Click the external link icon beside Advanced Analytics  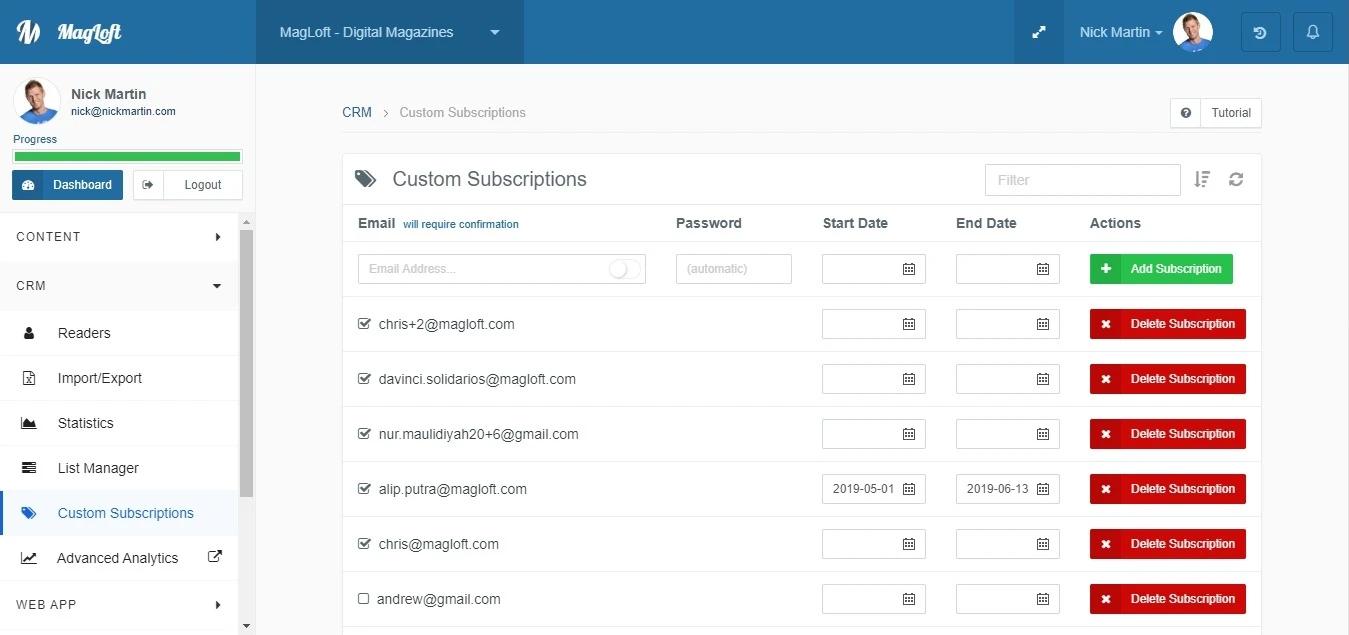(x=214, y=557)
